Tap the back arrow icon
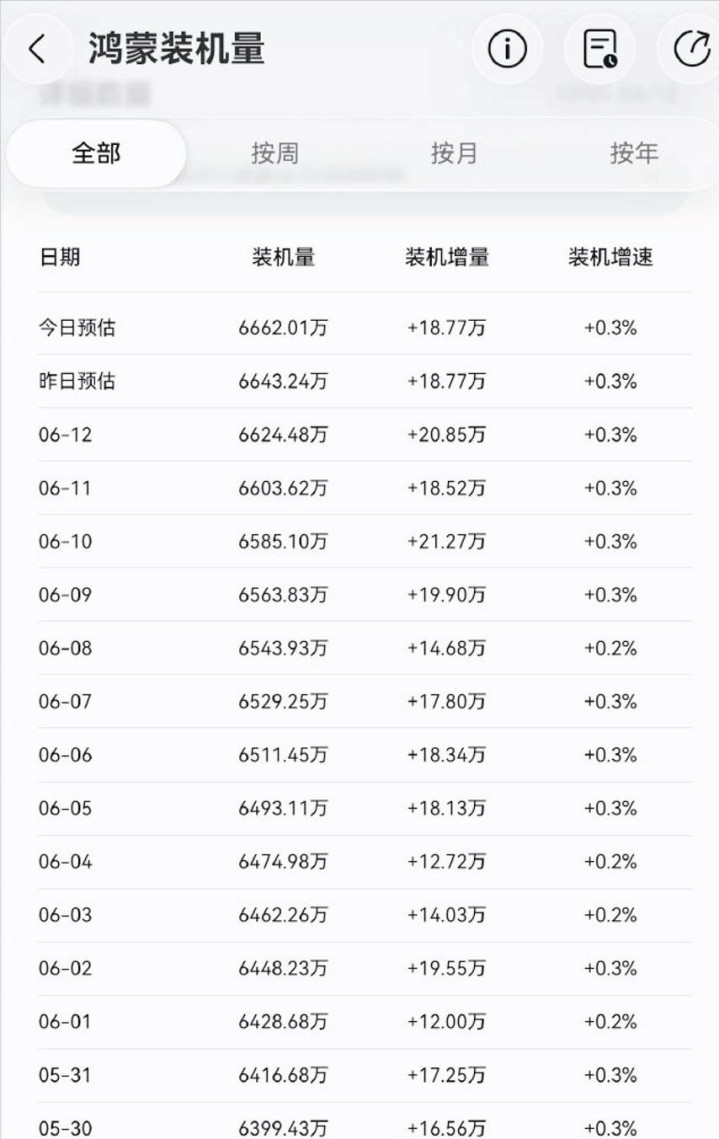 pyautogui.click(x=37, y=49)
